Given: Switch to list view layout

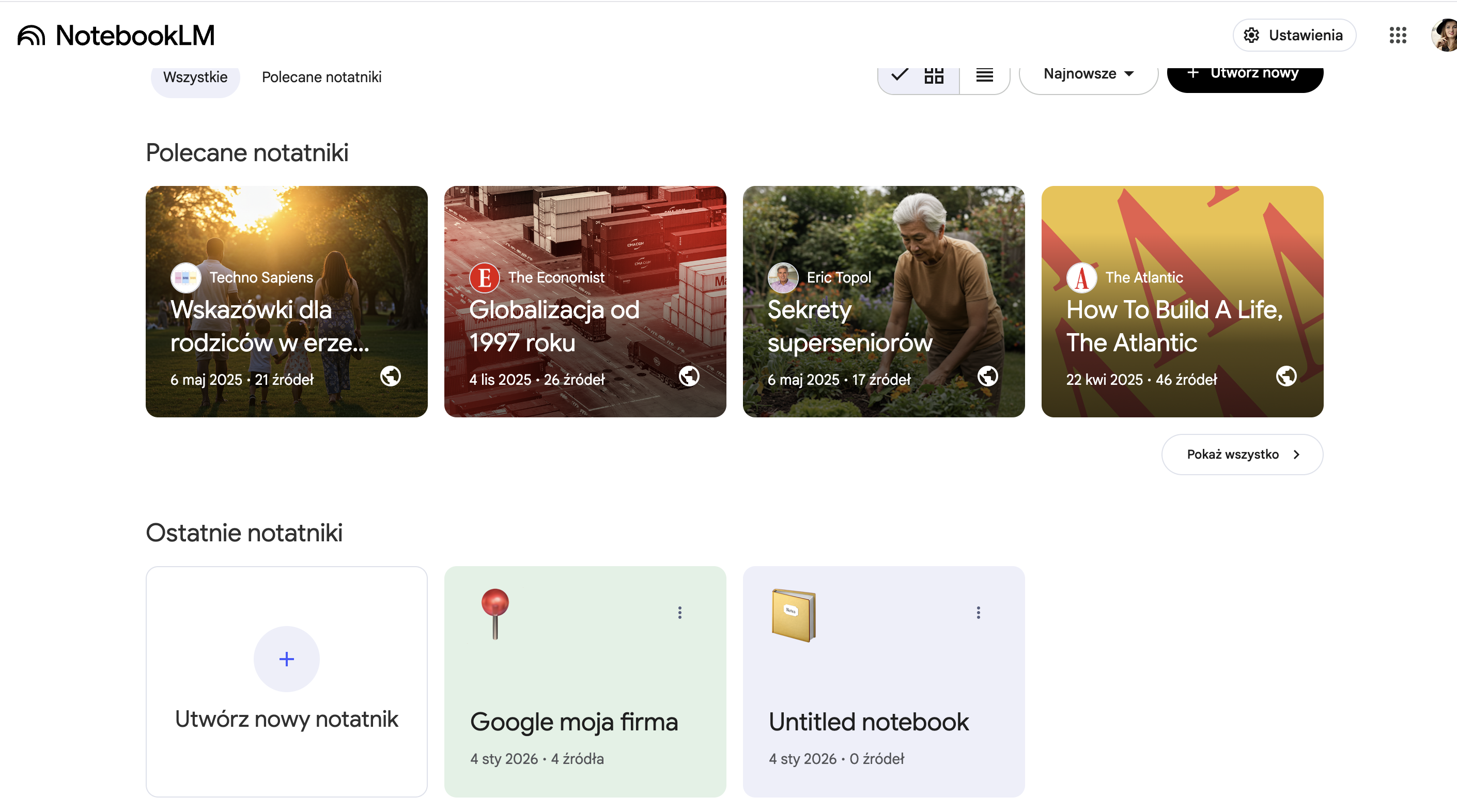Looking at the screenshot, I should tap(984, 75).
